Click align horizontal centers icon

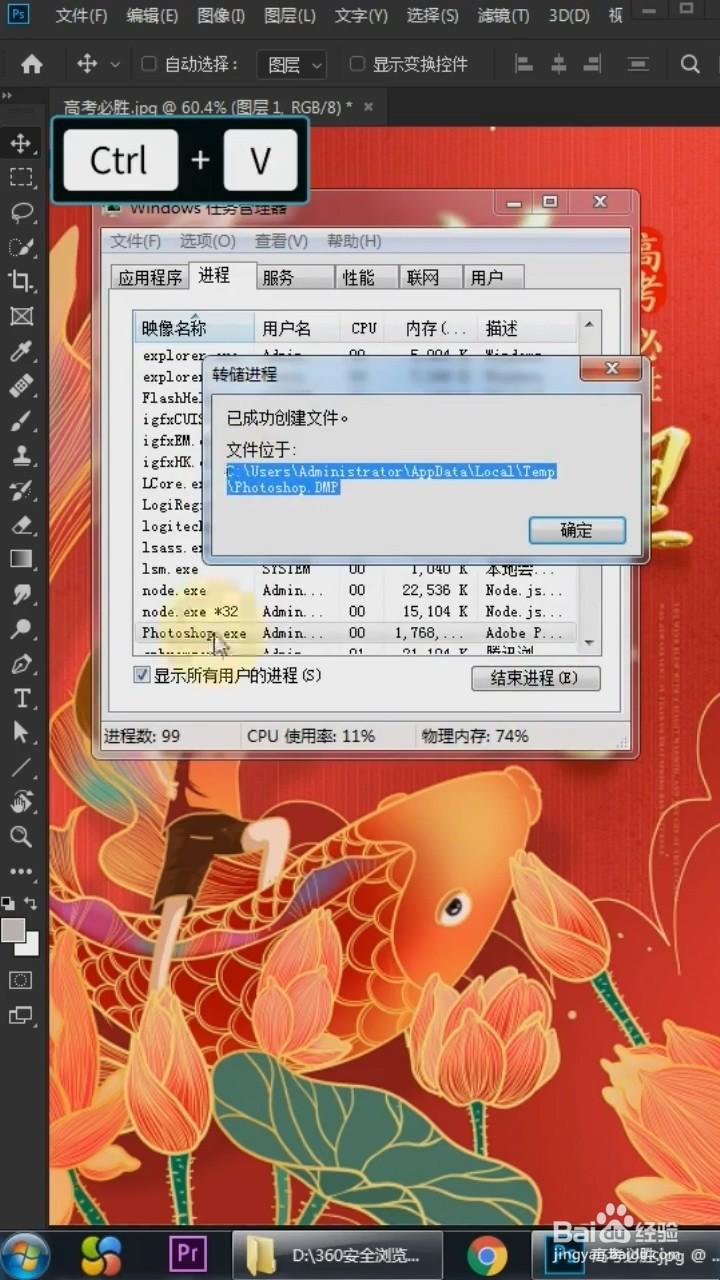pyautogui.click(x=559, y=64)
